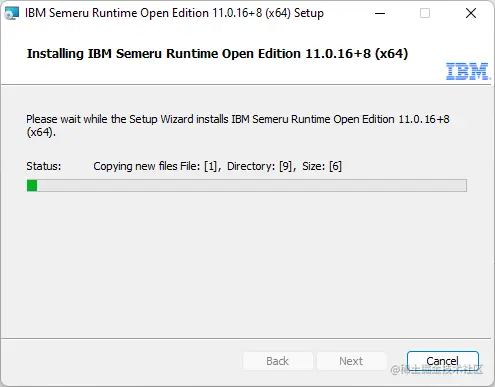Click the disabled Next button
Image resolution: width=495 pixels, height=387 pixels.
[x=351, y=361]
